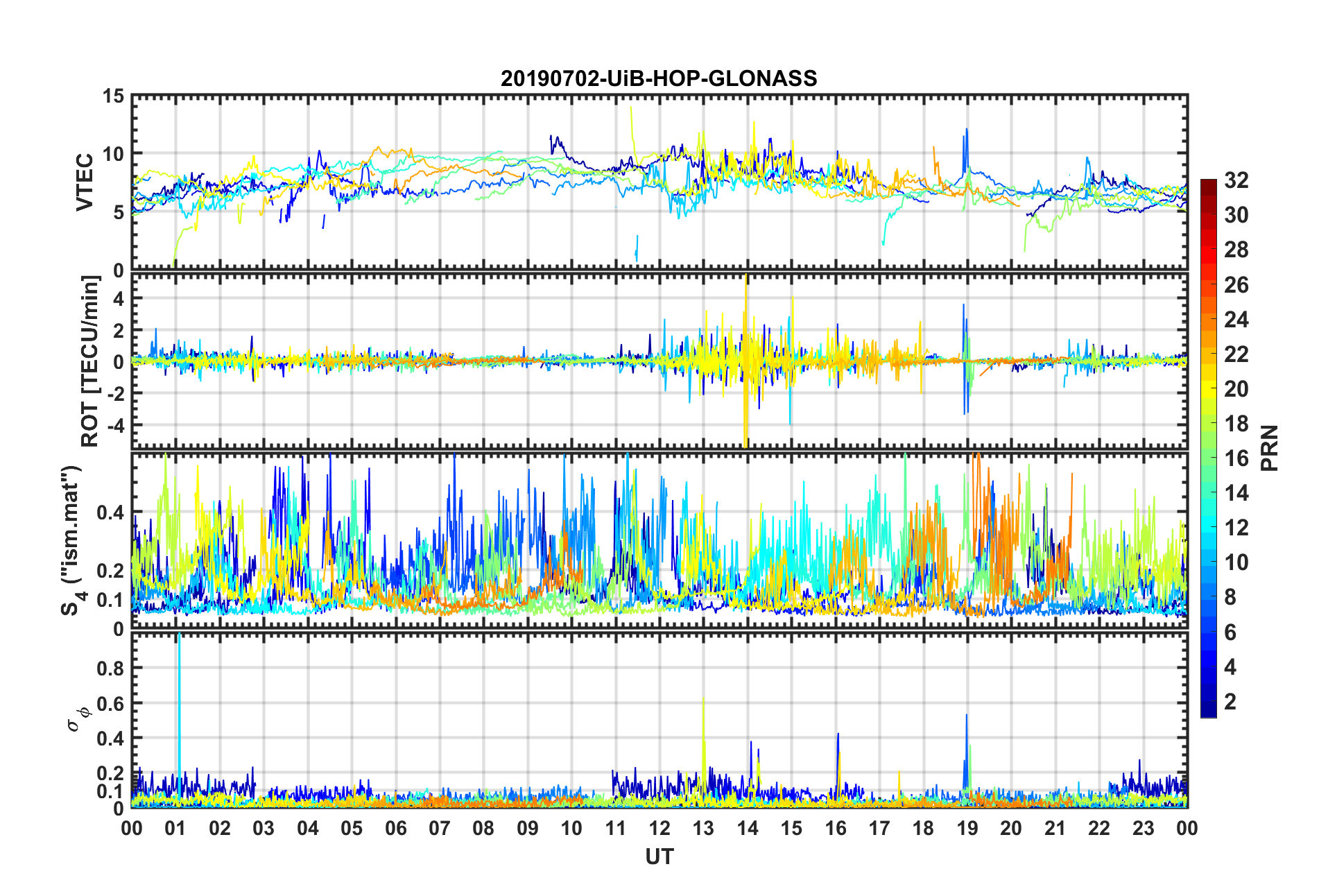Select the "19" UT axis tick
Screen dimensions: 1319x896
pos(967,828)
